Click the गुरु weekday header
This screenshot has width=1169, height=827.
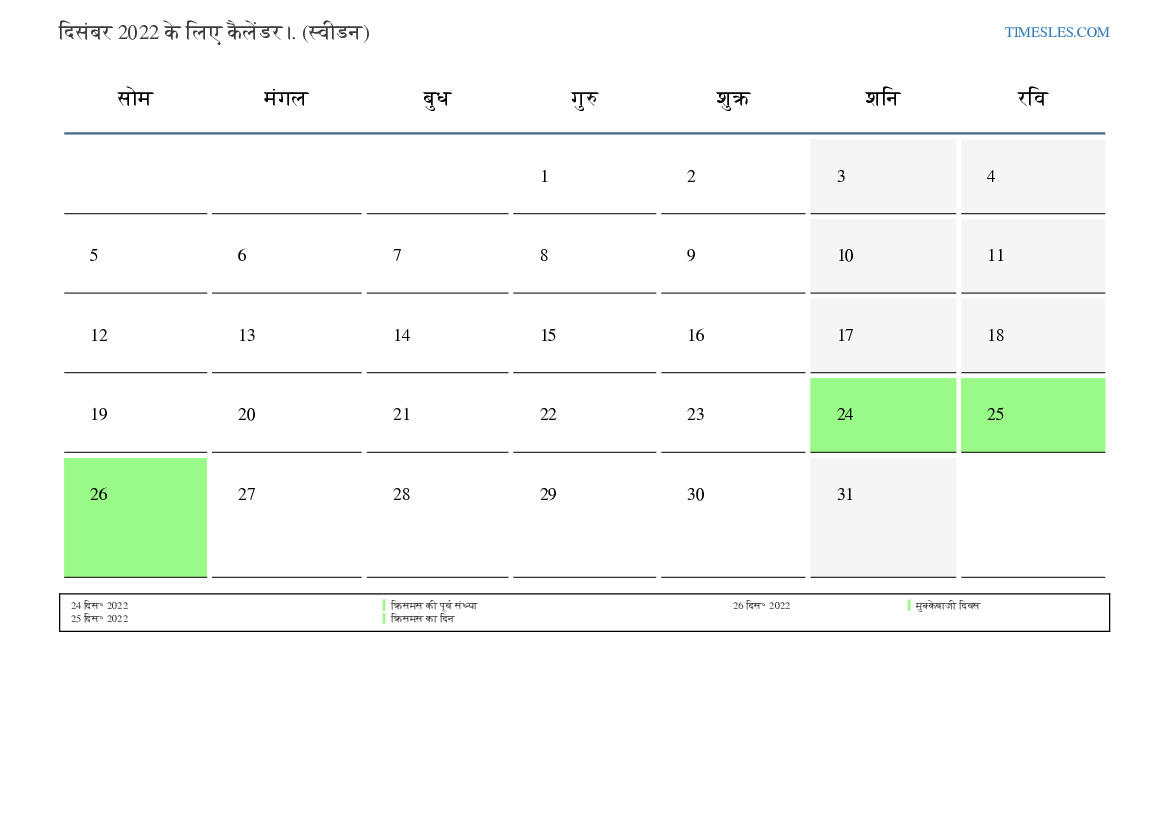(585, 98)
